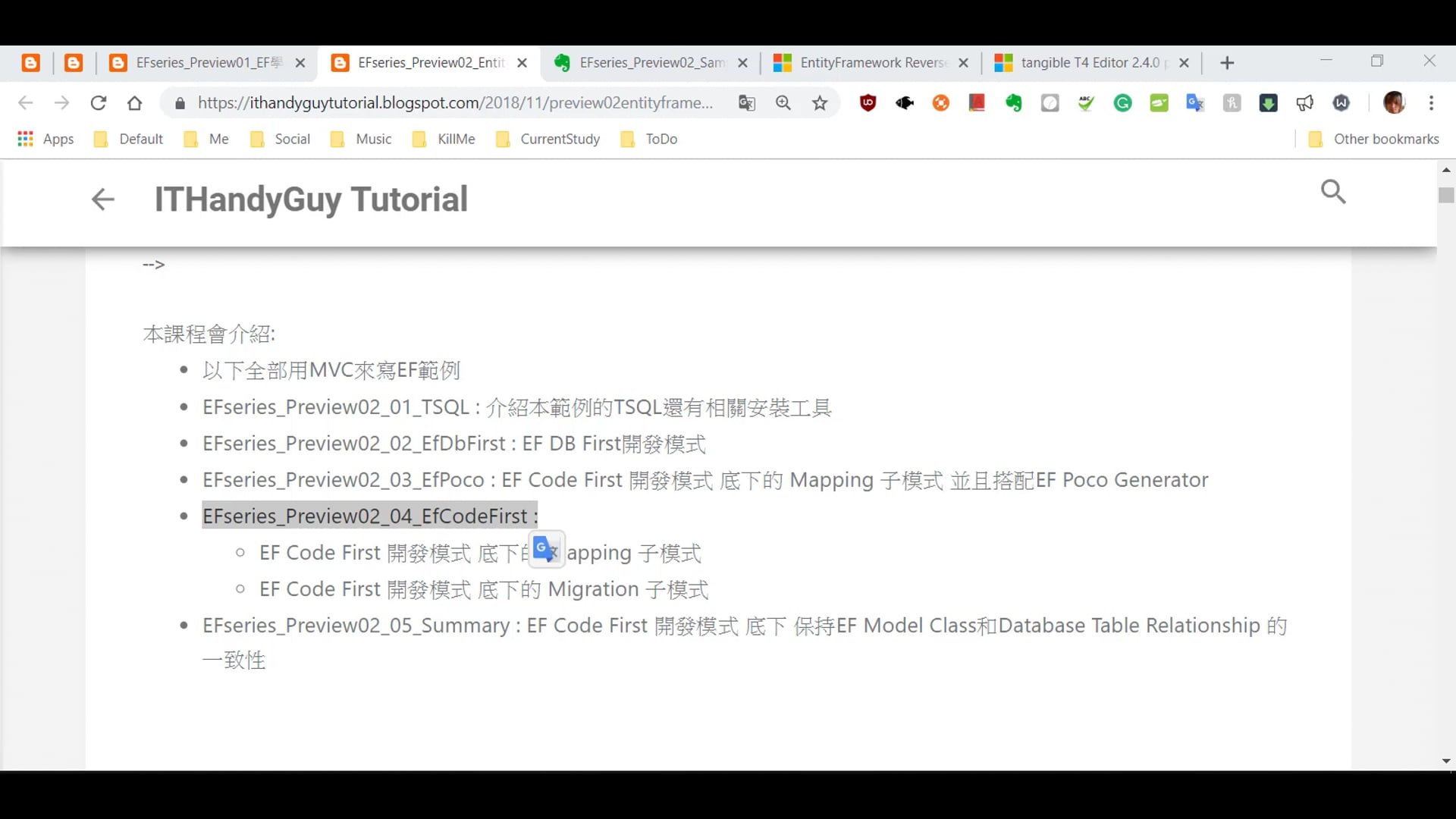
Task: Click the vertical page scrollbar thumb
Action: [1445, 196]
